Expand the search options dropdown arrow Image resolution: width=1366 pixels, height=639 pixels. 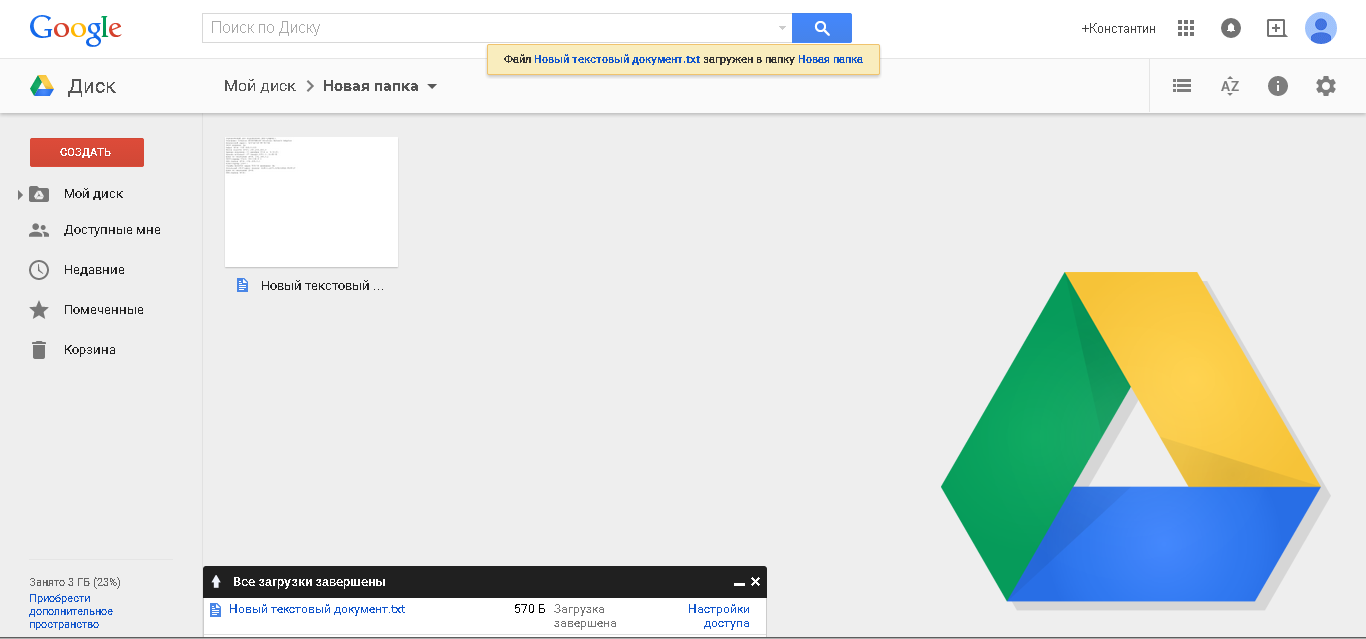coord(782,28)
